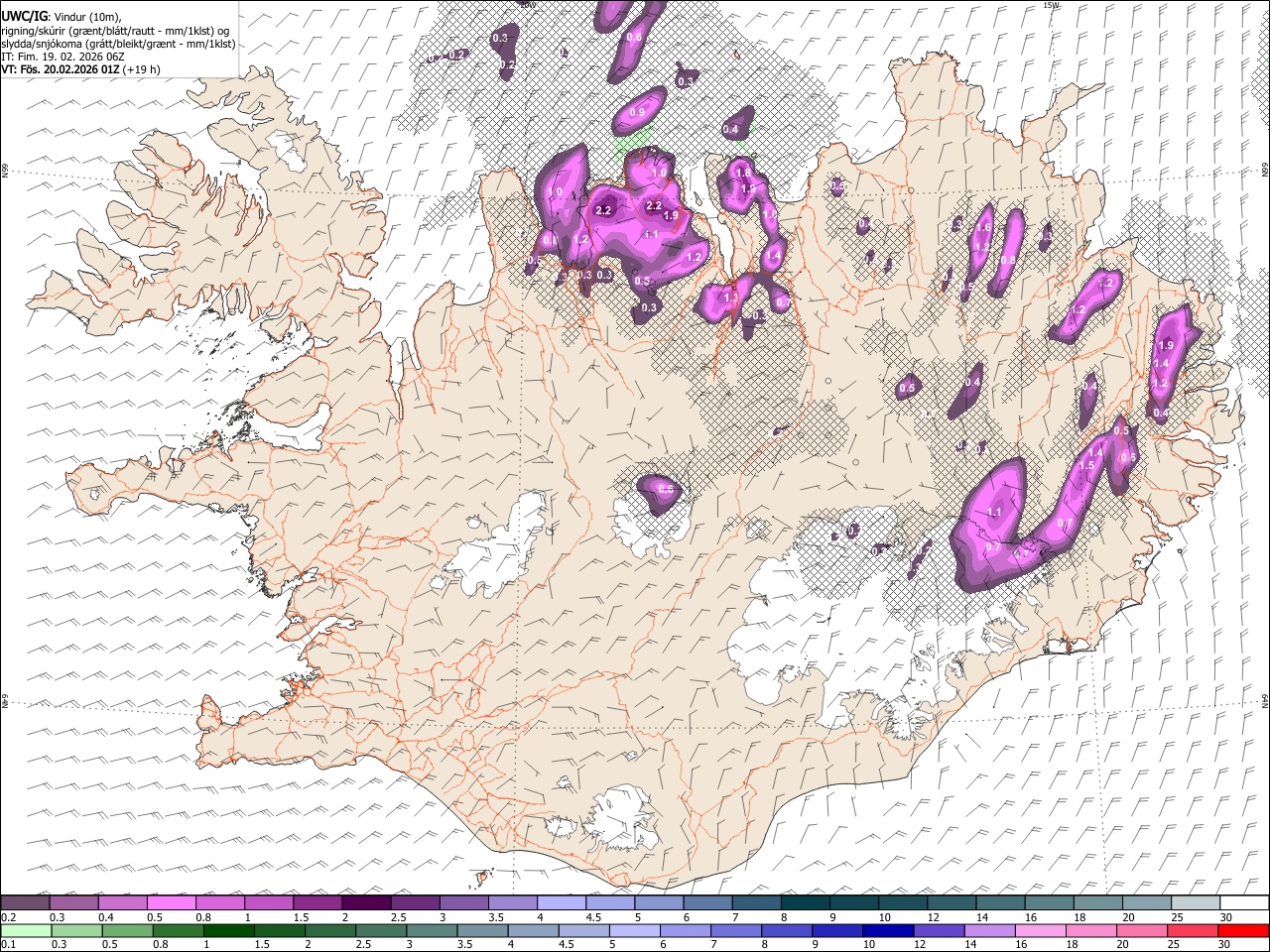The width and height of the screenshot is (1270, 952).
Task: Click the deep blue 10 mm rain swatch
Action: 887,930
